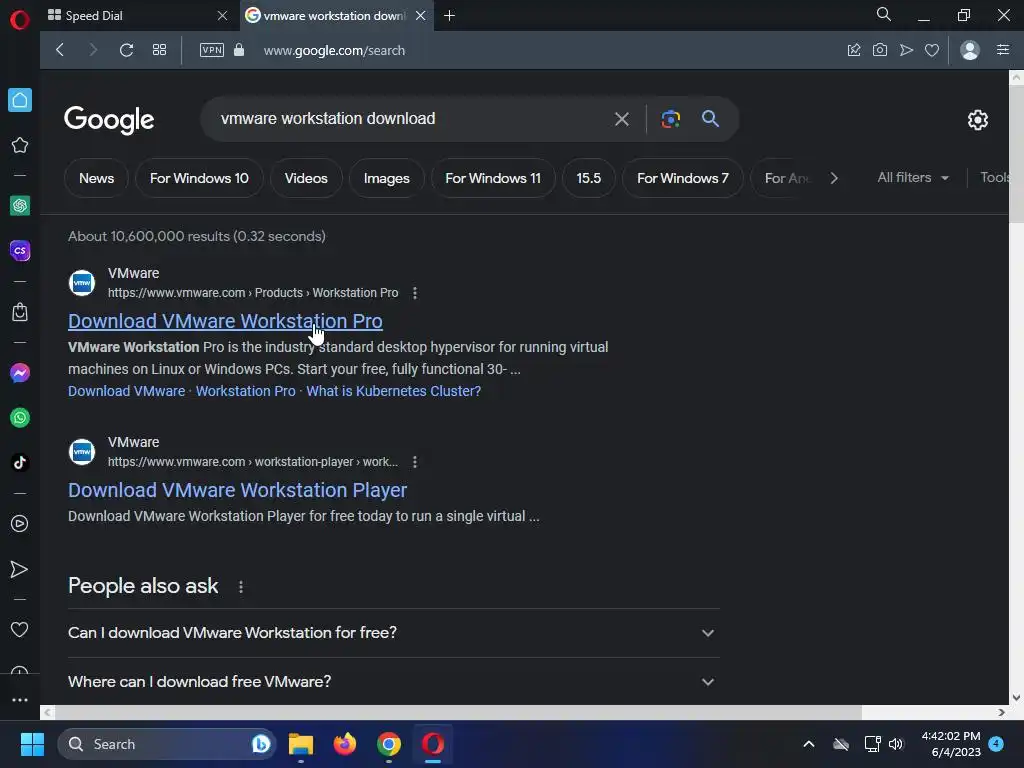This screenshot has width=1024, height=768.
Task: Click the edit/share icon in address bar
Action: coord(854,50)
